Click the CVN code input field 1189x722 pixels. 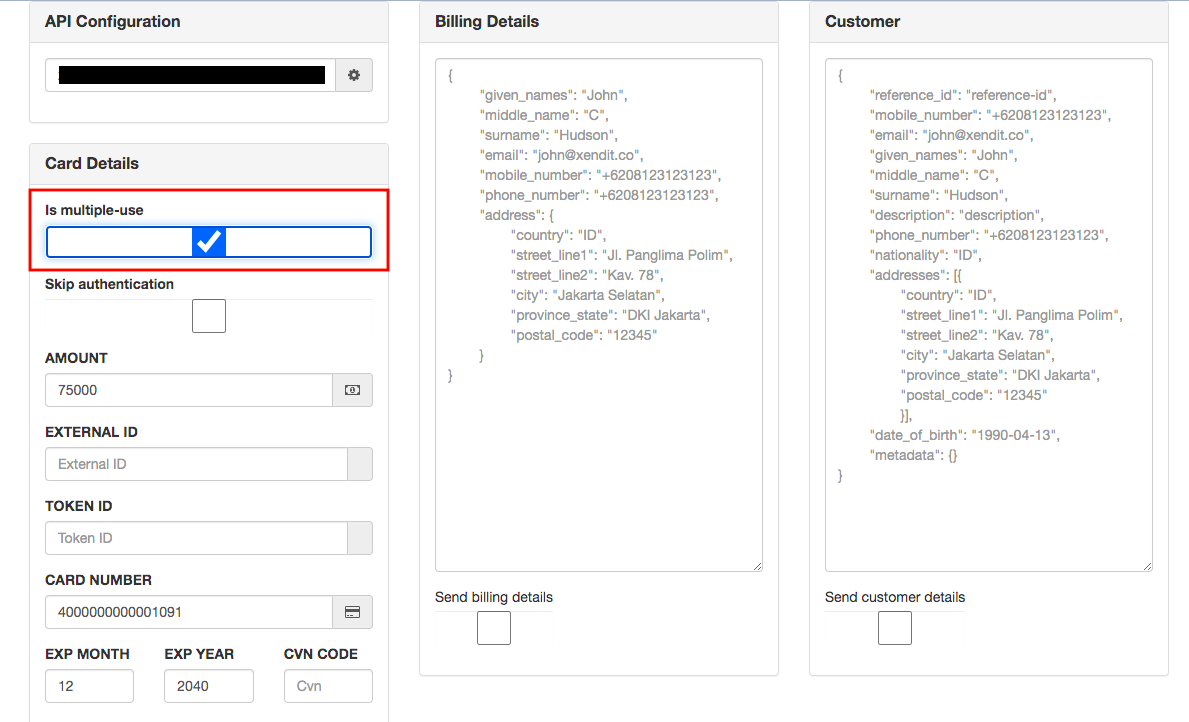(328, 686)
